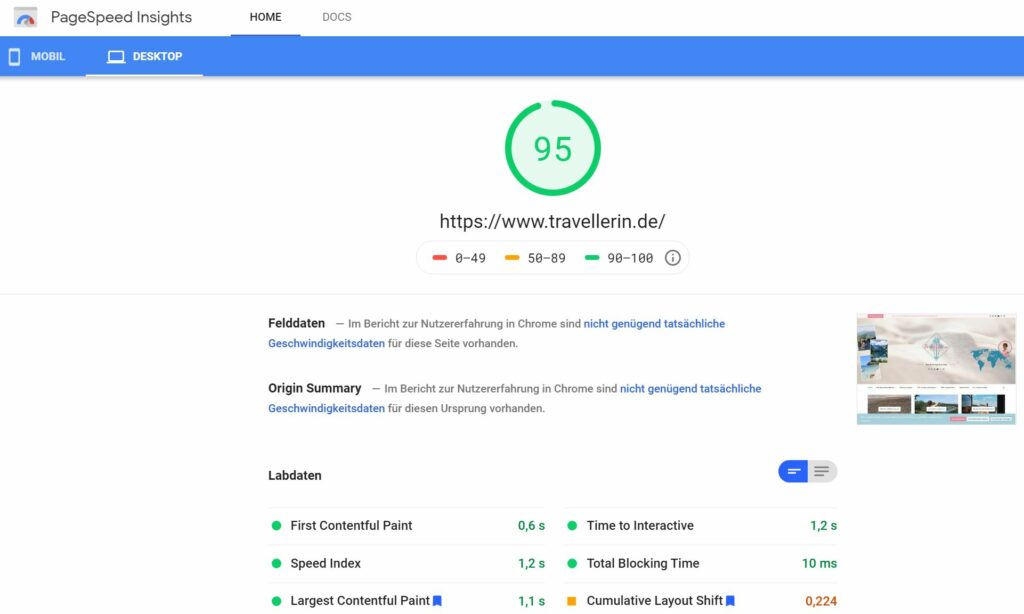Click the PageSpeed Insights logo icon
Screen dimensions: 1024x614
[x=25, y=17]
